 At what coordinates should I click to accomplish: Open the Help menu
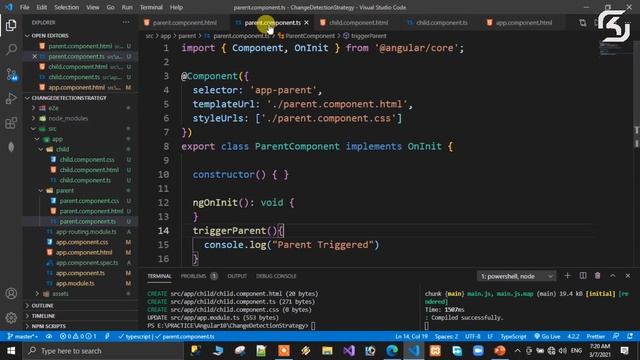click(x=176, y=7)
